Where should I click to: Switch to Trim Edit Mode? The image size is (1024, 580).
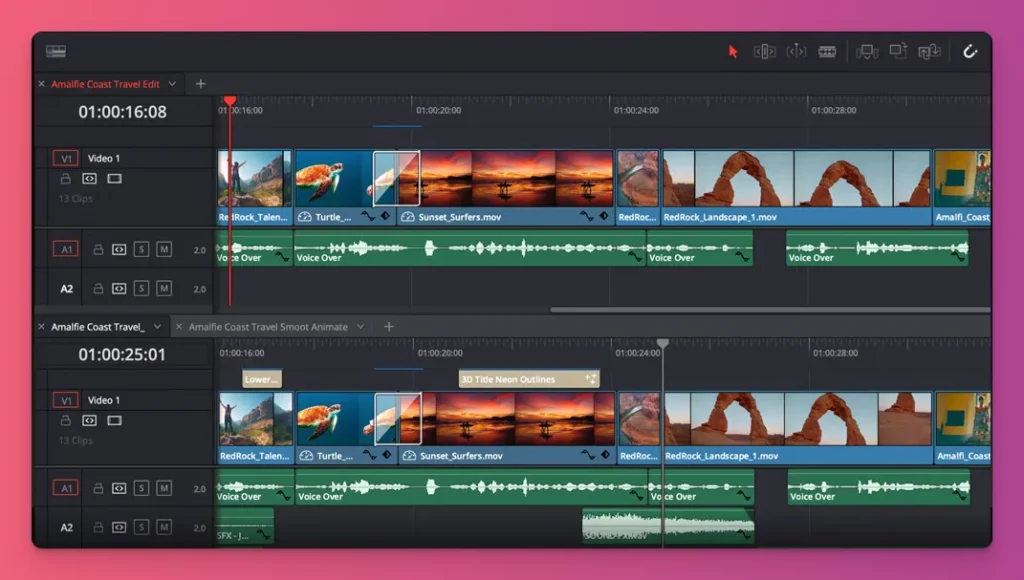[765, 50]
